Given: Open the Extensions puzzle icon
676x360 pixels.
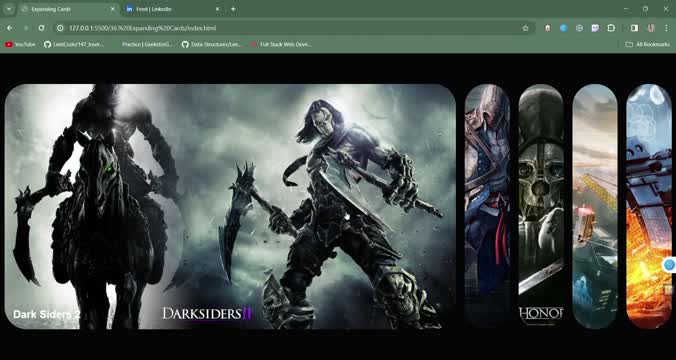Looking at the screenshot, I should tap(611, 28).
